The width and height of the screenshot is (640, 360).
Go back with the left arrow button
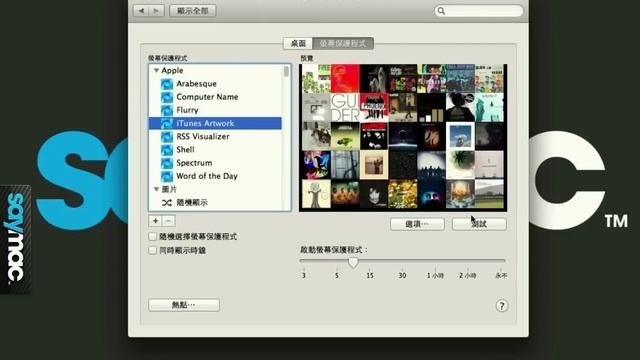tap(141, 11)
